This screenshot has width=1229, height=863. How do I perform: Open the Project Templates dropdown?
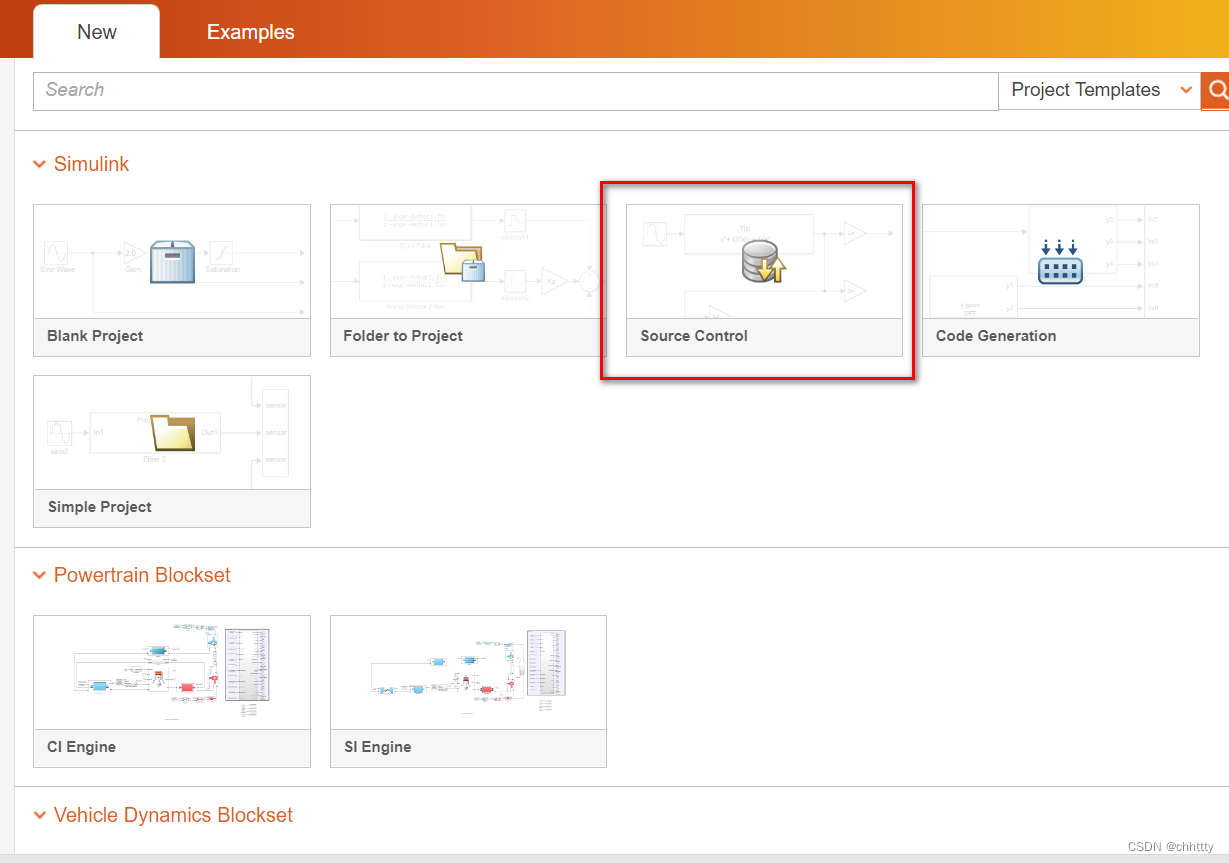click(x=1099, y=90)
